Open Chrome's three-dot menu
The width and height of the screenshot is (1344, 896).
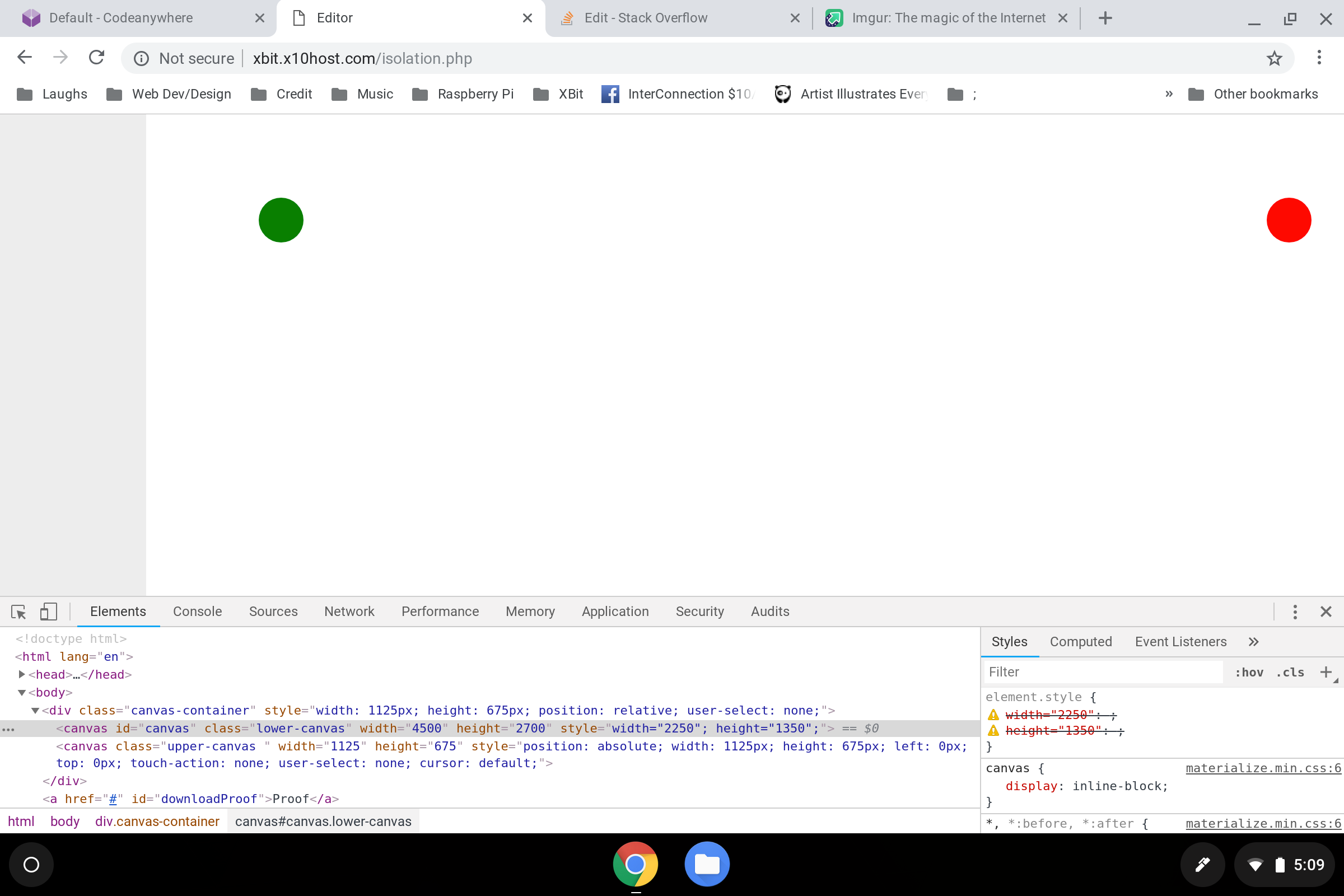(x=1319, y=58)
